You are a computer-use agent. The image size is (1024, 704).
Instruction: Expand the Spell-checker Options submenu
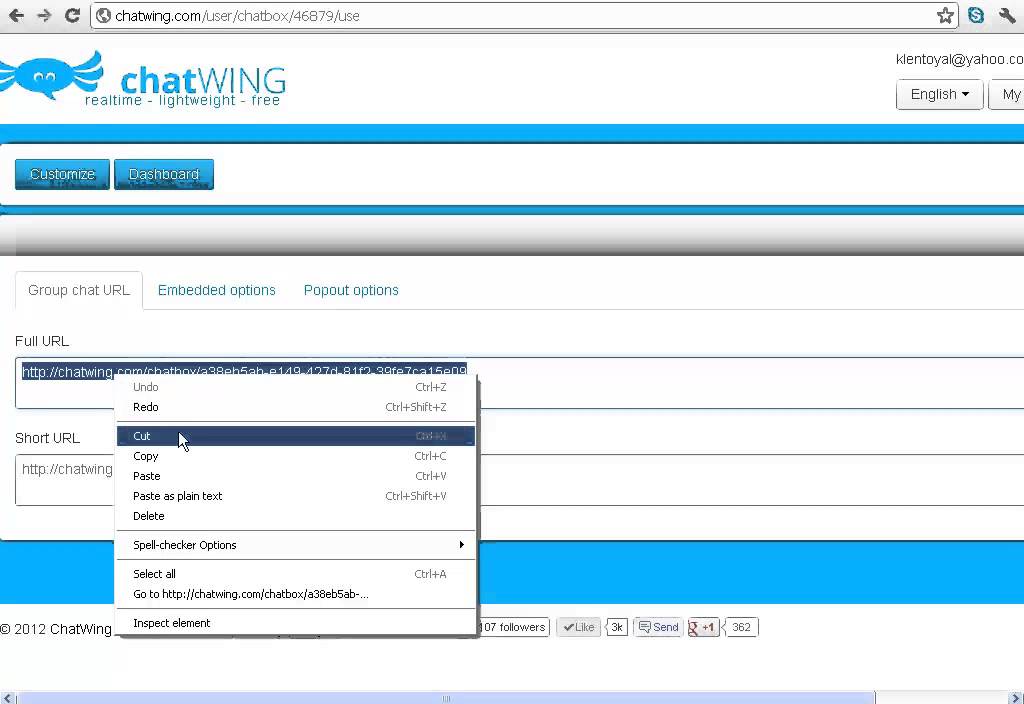click(296, 545)
